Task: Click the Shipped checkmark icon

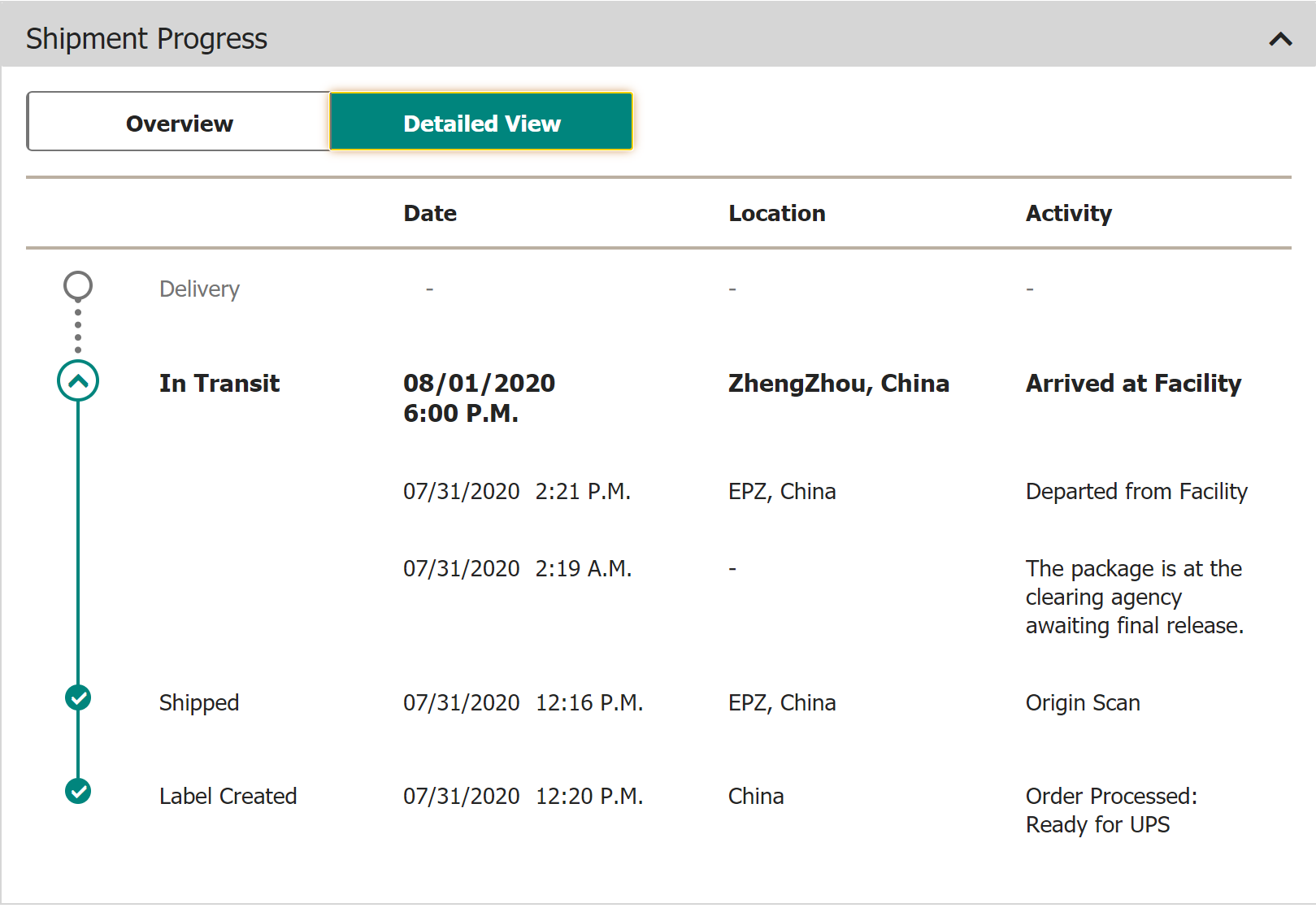Action: coord(78,697)
